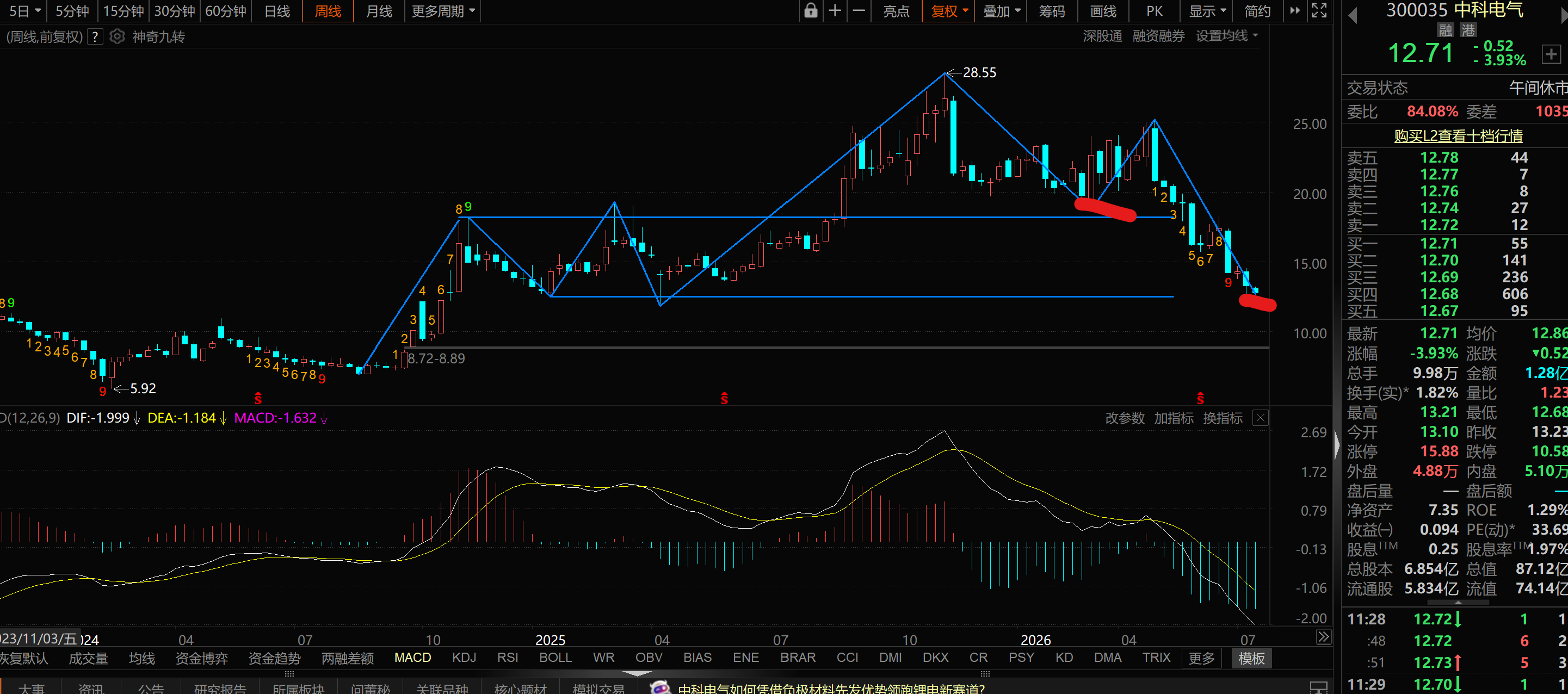Zoom out chart with the minus icon
Viewport: 1568px width, 694px height.
(x=859, y=11)
